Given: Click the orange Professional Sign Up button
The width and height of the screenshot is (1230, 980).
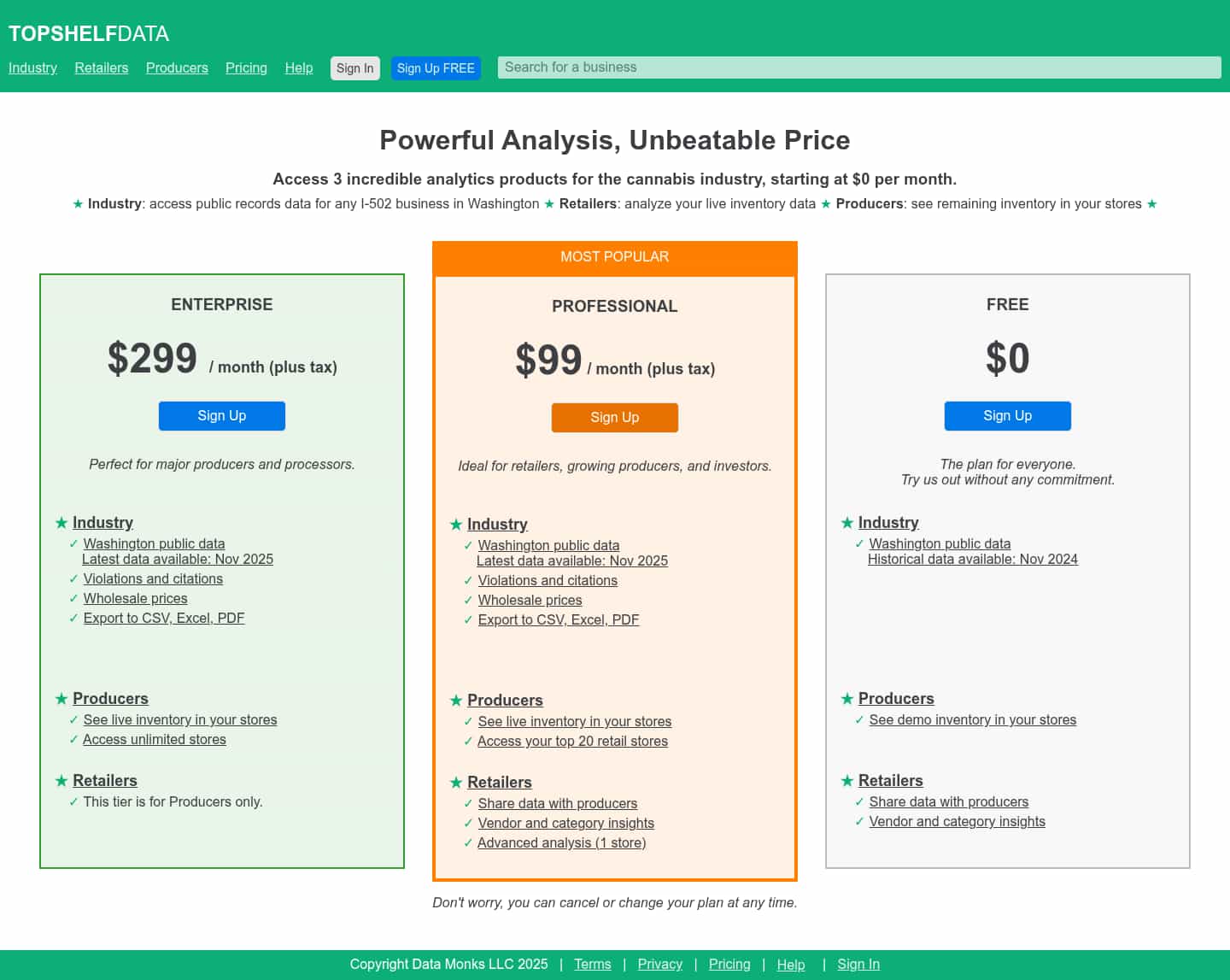Looking at the screenshot, I should [x=614, y=418].
